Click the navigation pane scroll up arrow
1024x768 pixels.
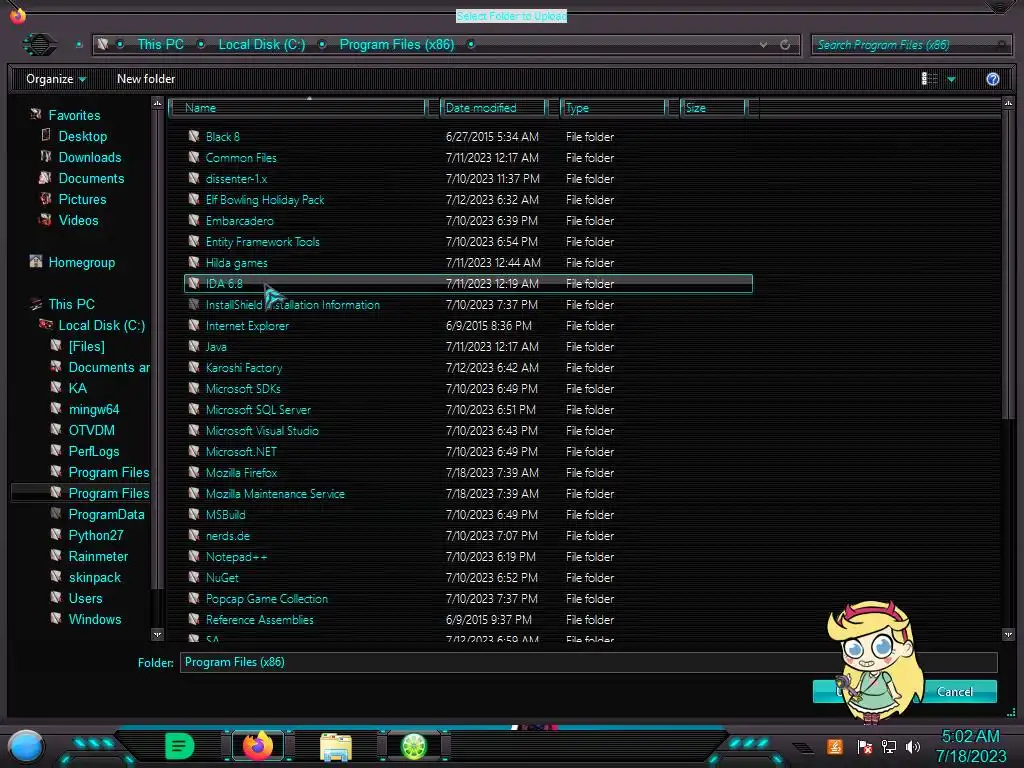click(157, 103)
